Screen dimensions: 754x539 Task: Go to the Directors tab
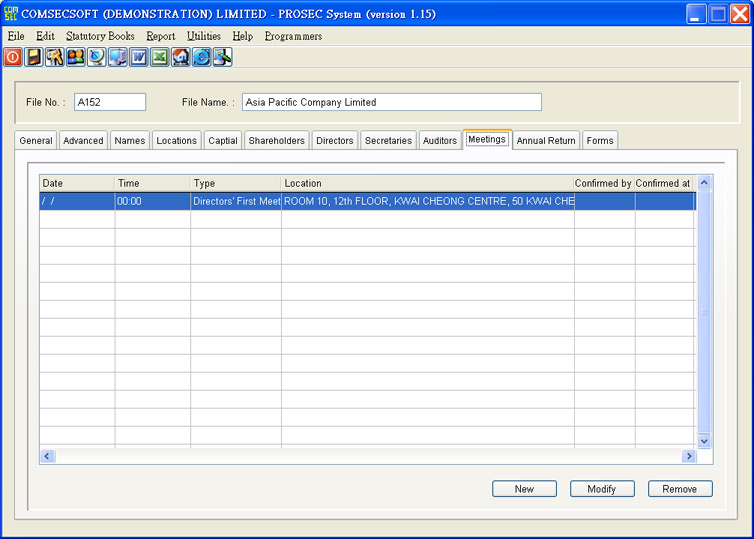[x=334, y=141]
